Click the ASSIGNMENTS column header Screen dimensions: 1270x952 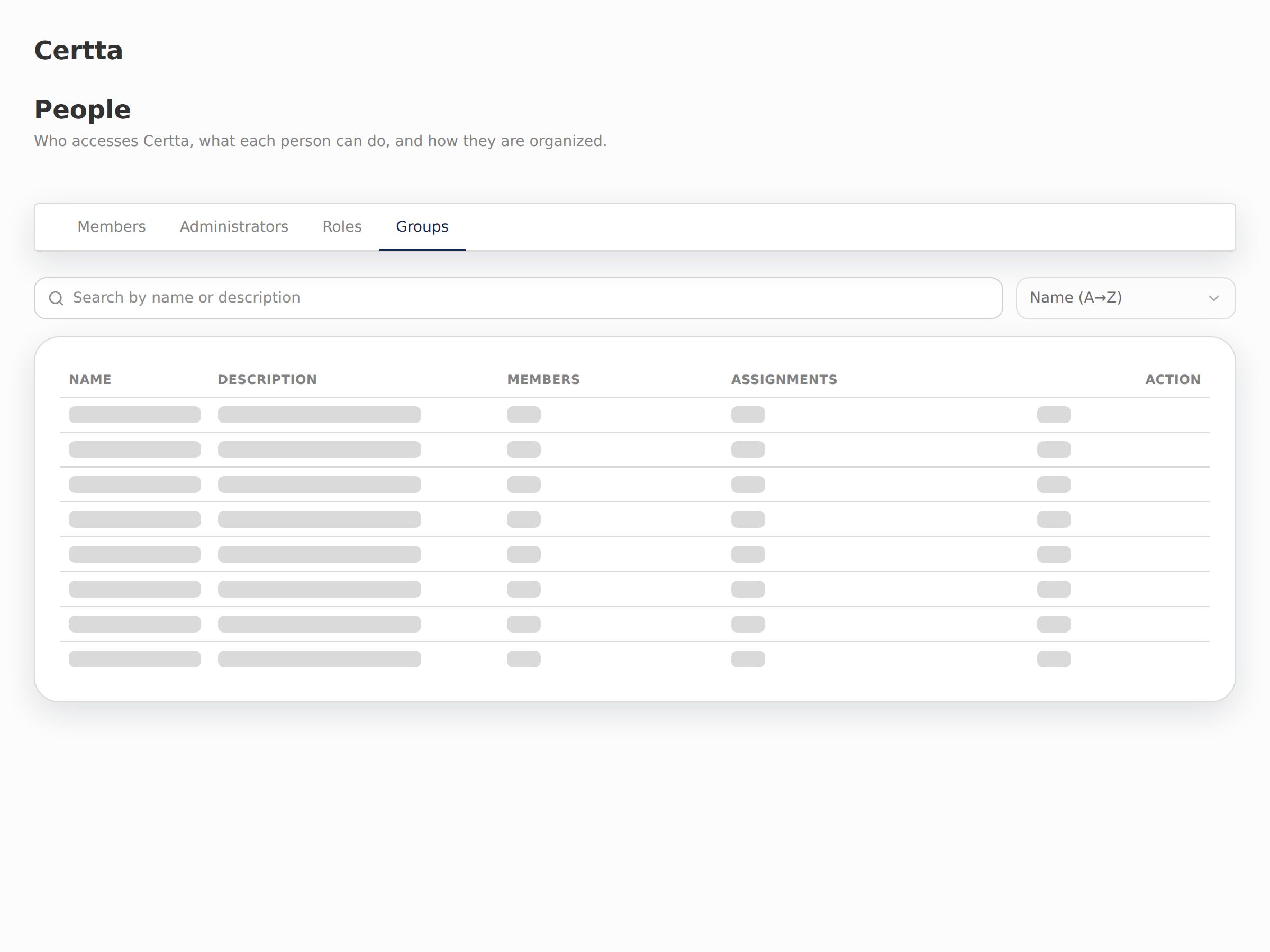[x=784, y=379]
